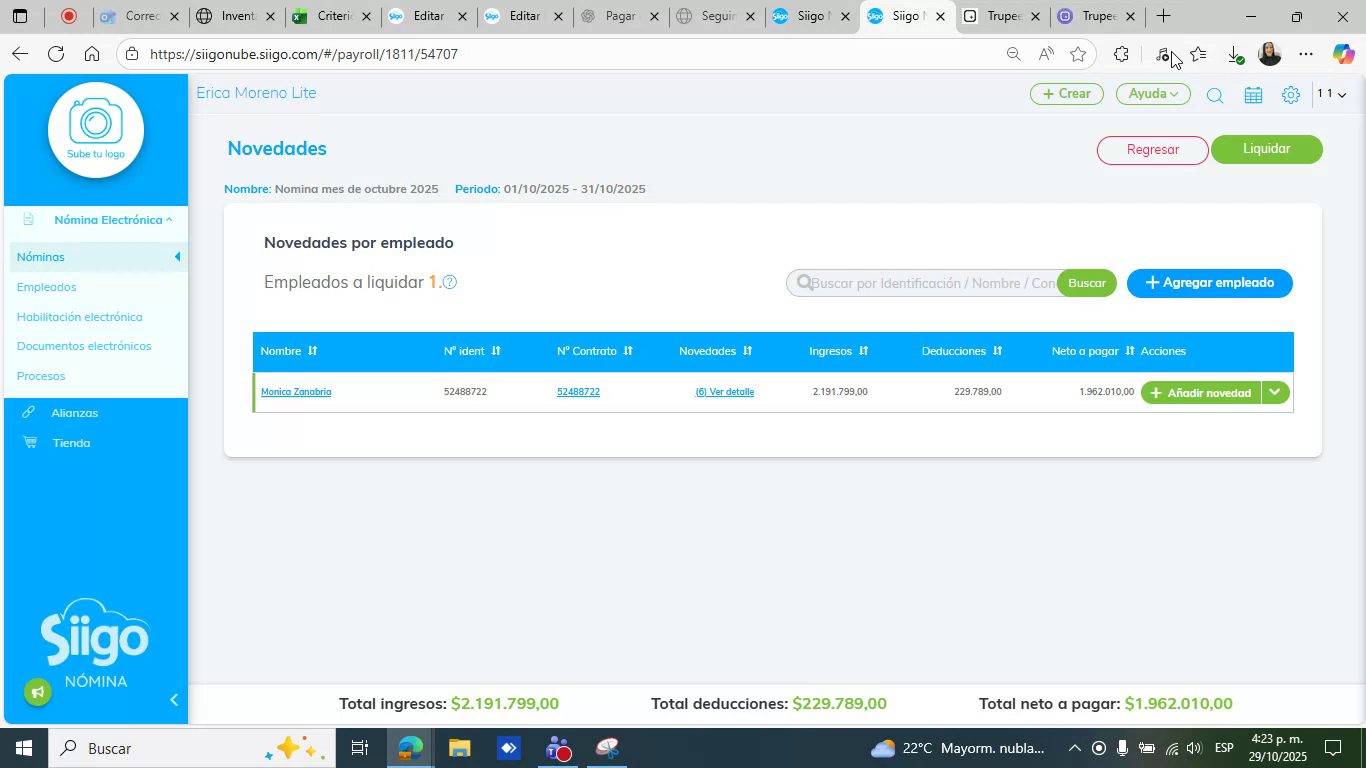Sort table by N° ident column
The image size is (1366, 768).
click(x=496, y=351)
